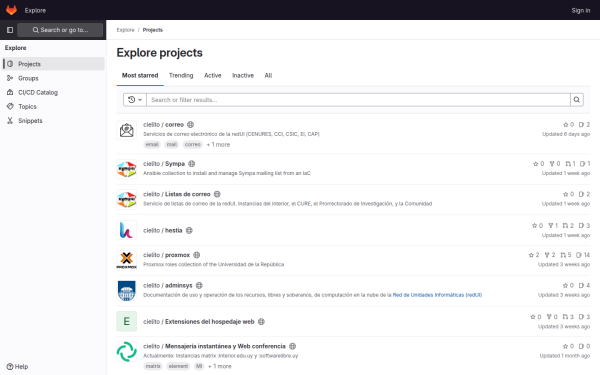Click the merge requests count for proxmox
The image size is (600, 375).
tap(566, 255)
